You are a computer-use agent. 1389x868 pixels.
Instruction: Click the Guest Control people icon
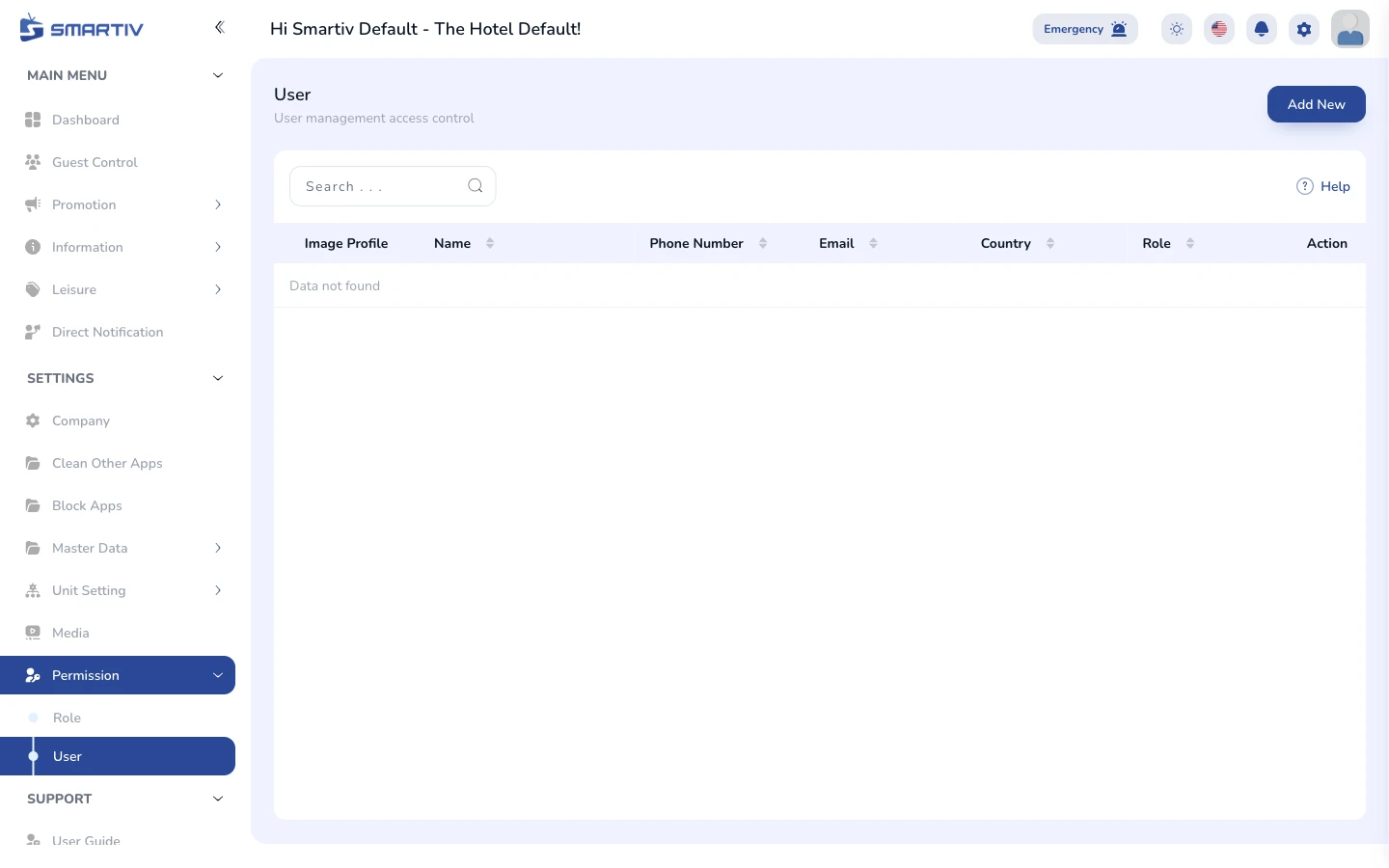click(33, 162)
